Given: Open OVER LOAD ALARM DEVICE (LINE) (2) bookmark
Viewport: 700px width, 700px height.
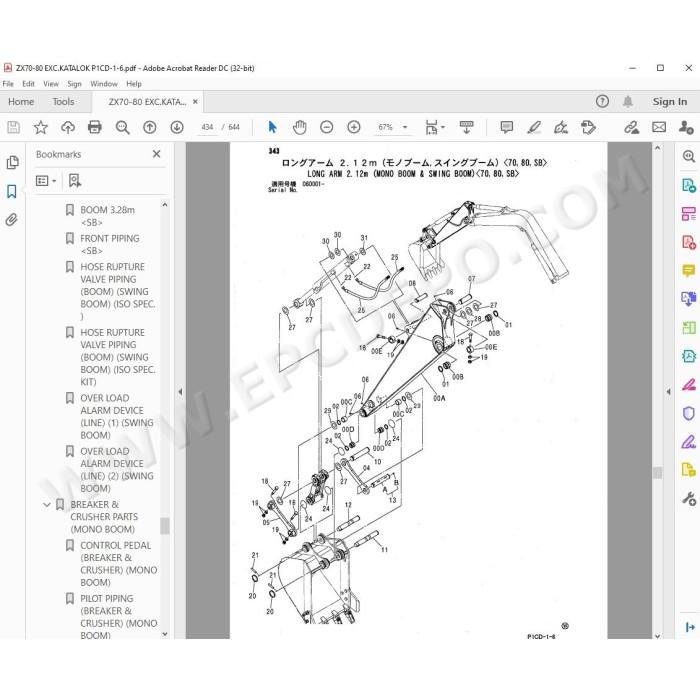Looking at the screenshot, I should (117, 470).
